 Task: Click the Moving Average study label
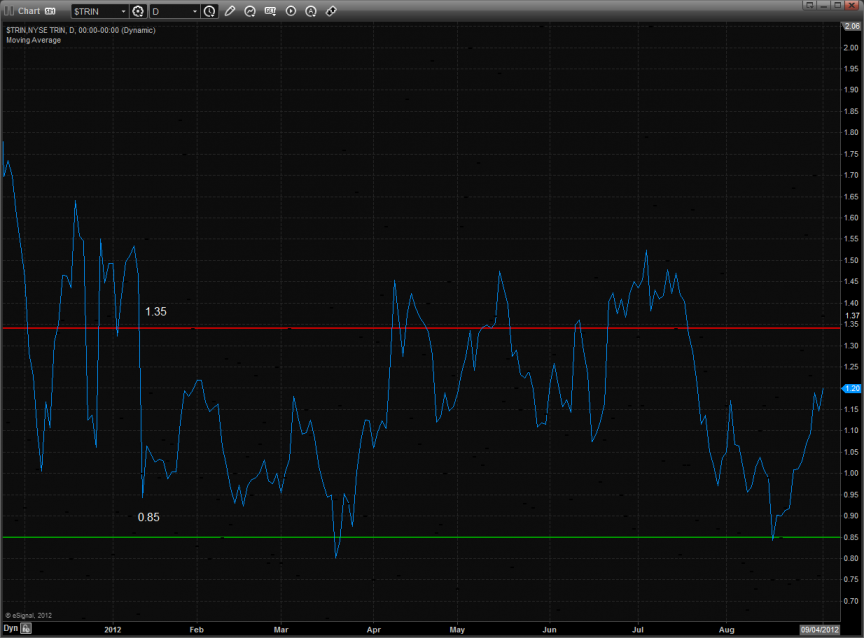tap(33, 40)
